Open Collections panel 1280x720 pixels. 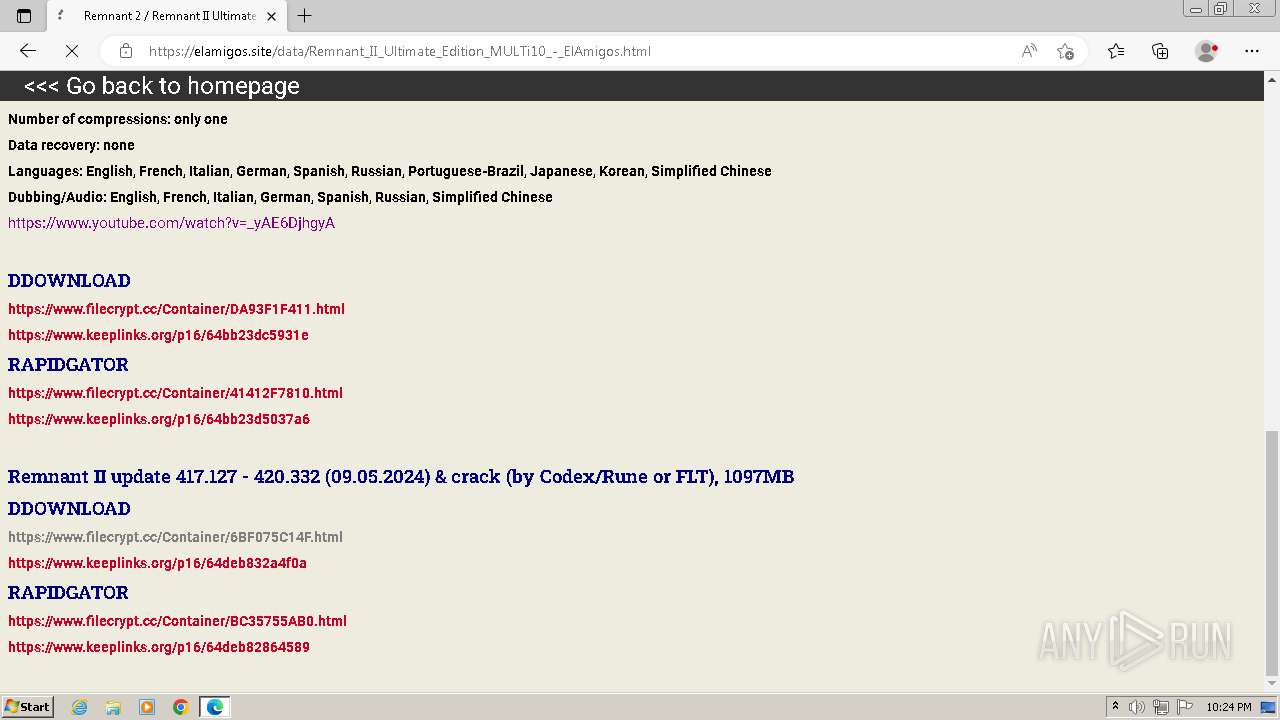[1160, 51]
